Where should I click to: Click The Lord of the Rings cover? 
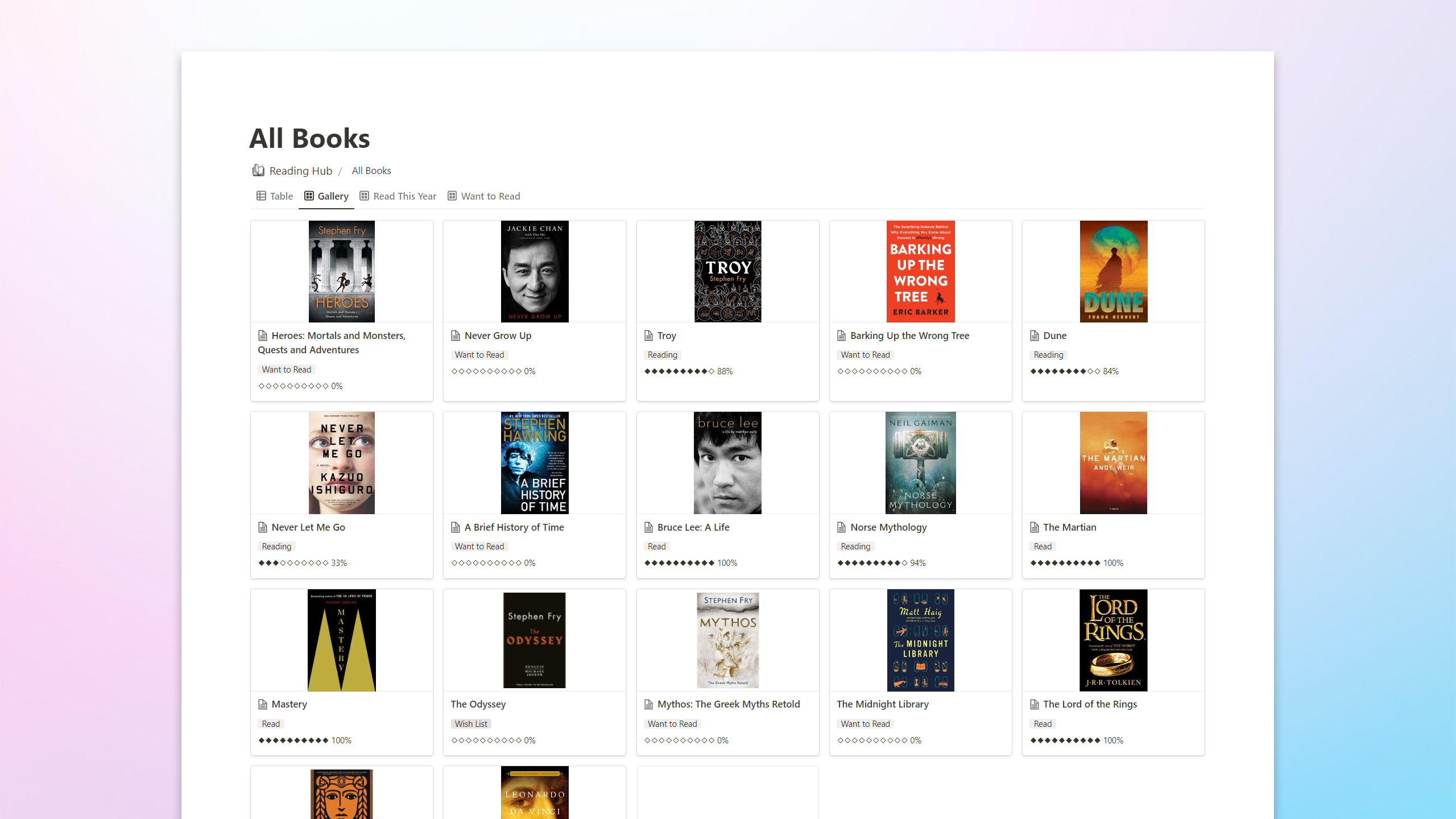(1114, 640)
